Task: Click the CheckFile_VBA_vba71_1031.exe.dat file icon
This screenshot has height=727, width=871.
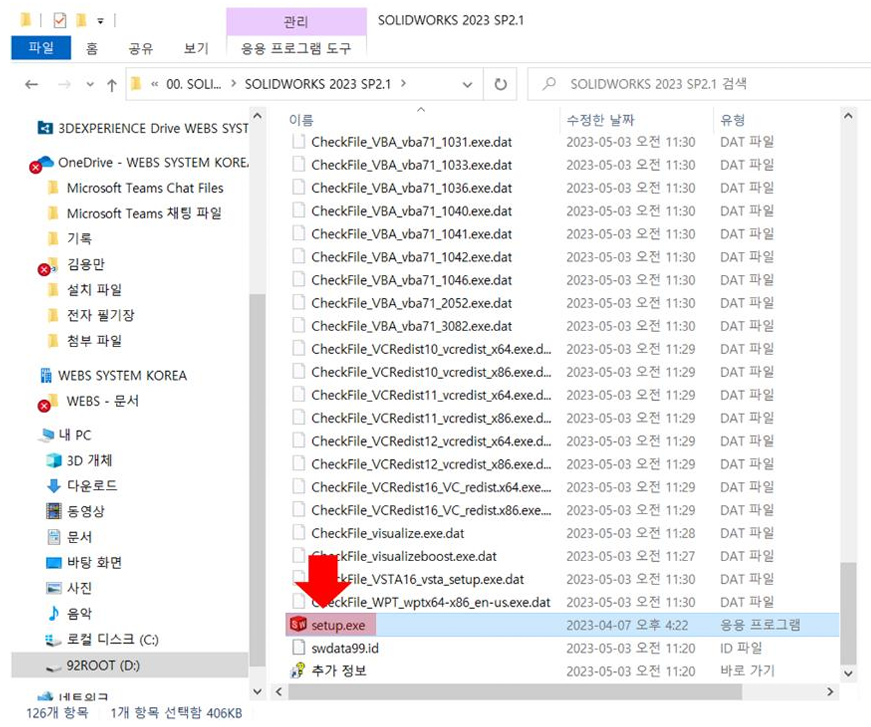Action: coord(299,141)
